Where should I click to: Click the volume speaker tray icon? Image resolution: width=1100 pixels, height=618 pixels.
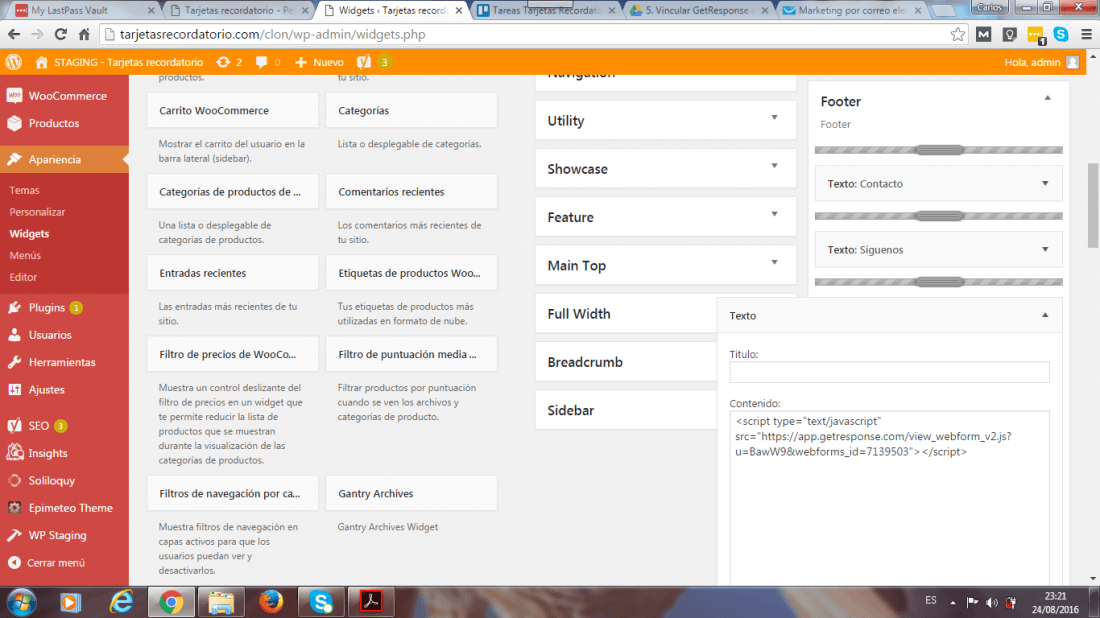[991, 602]
